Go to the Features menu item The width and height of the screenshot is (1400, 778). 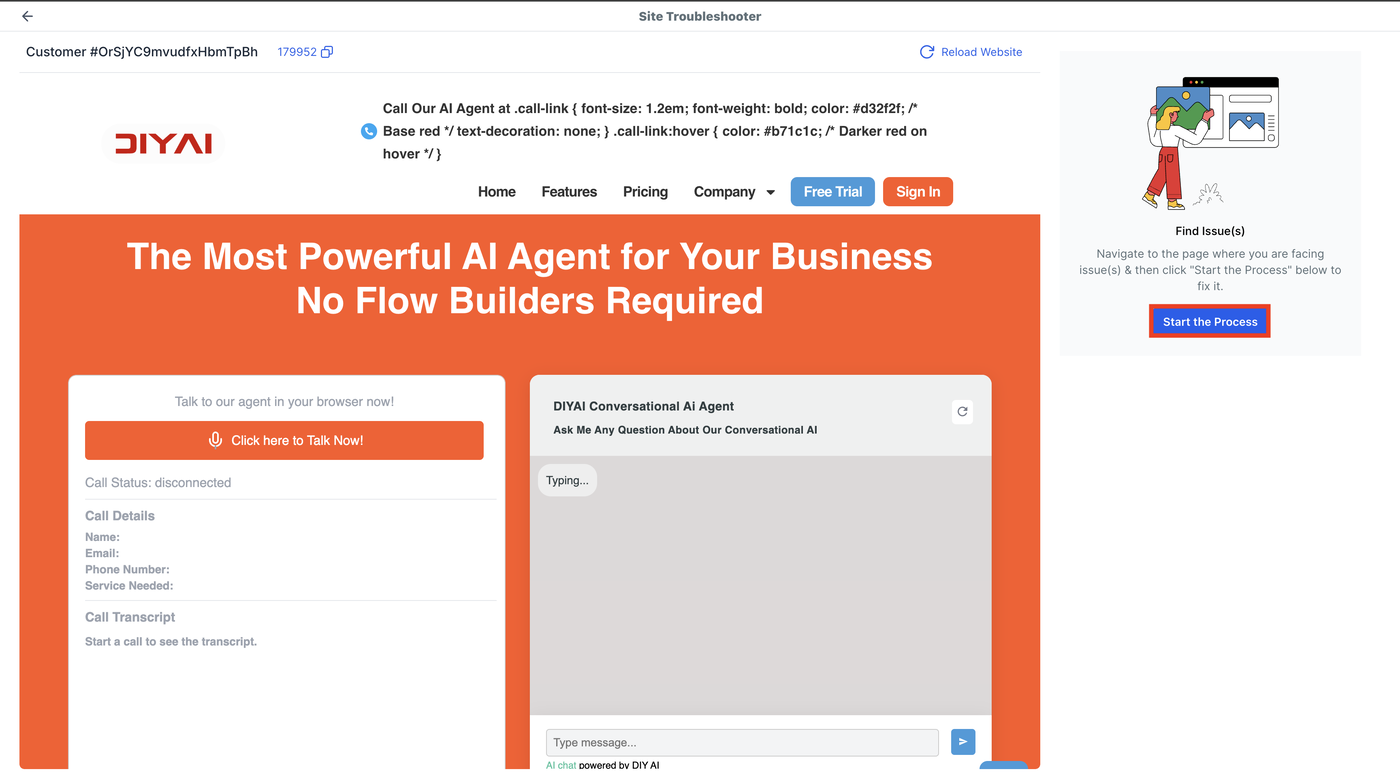[569, 192]
